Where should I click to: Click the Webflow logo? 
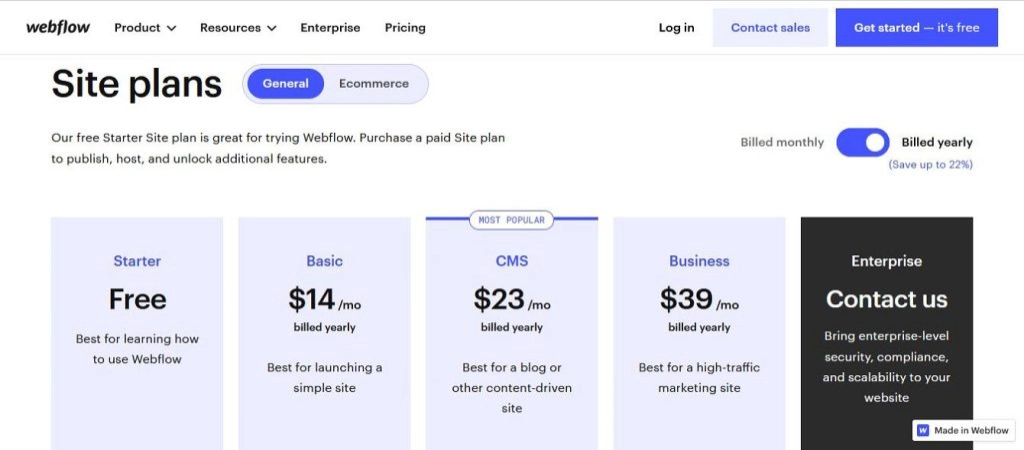(58, 27)
